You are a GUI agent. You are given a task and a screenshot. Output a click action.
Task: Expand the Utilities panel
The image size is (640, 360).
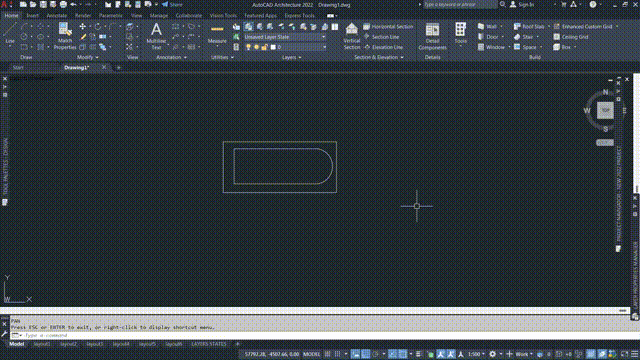tap(222, 58)
